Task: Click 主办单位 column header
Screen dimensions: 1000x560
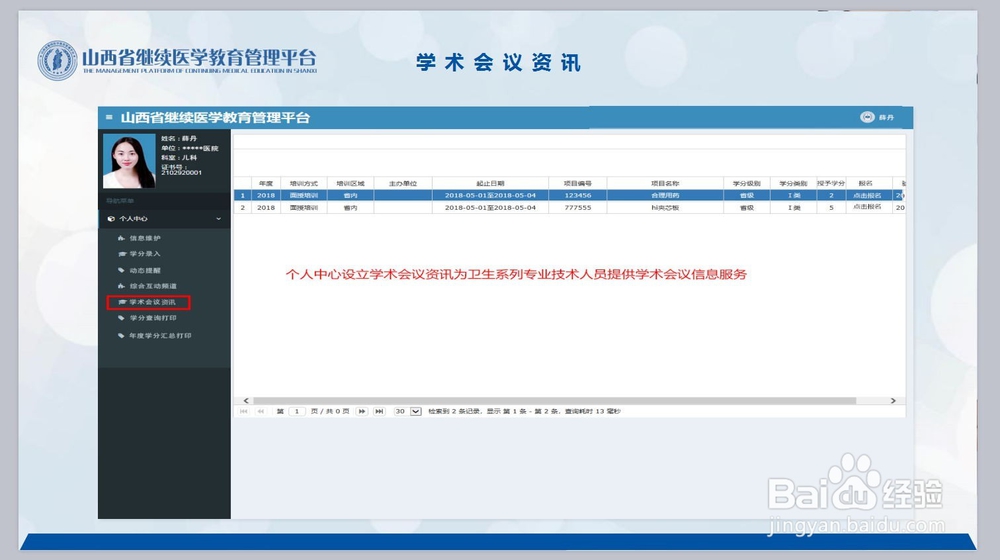Action: (403, 183)
